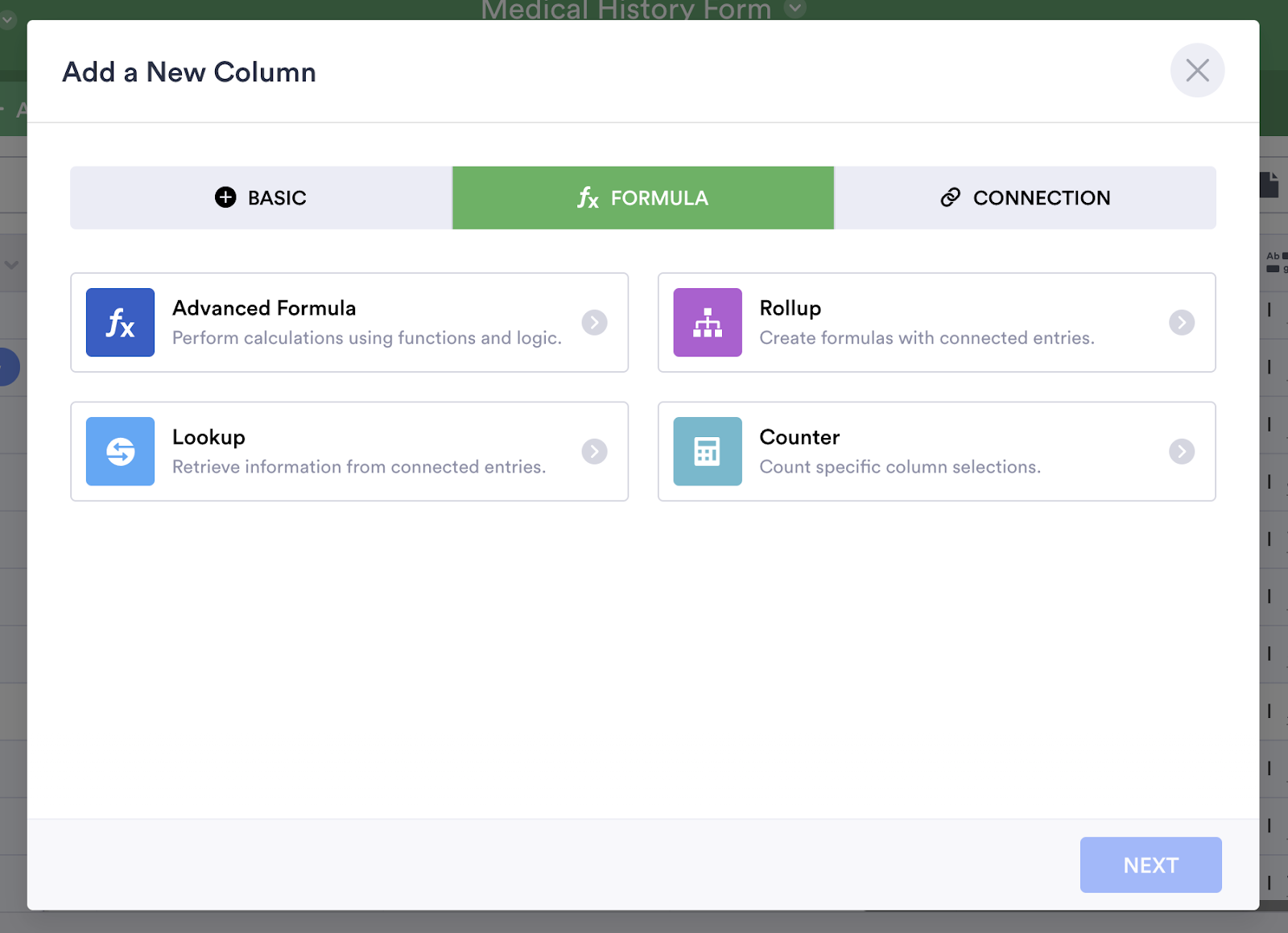Expand the Advanced Formula arrow chevron
Screen dimensions: 1288x933
pyautogui.click(x=594, y=323)
